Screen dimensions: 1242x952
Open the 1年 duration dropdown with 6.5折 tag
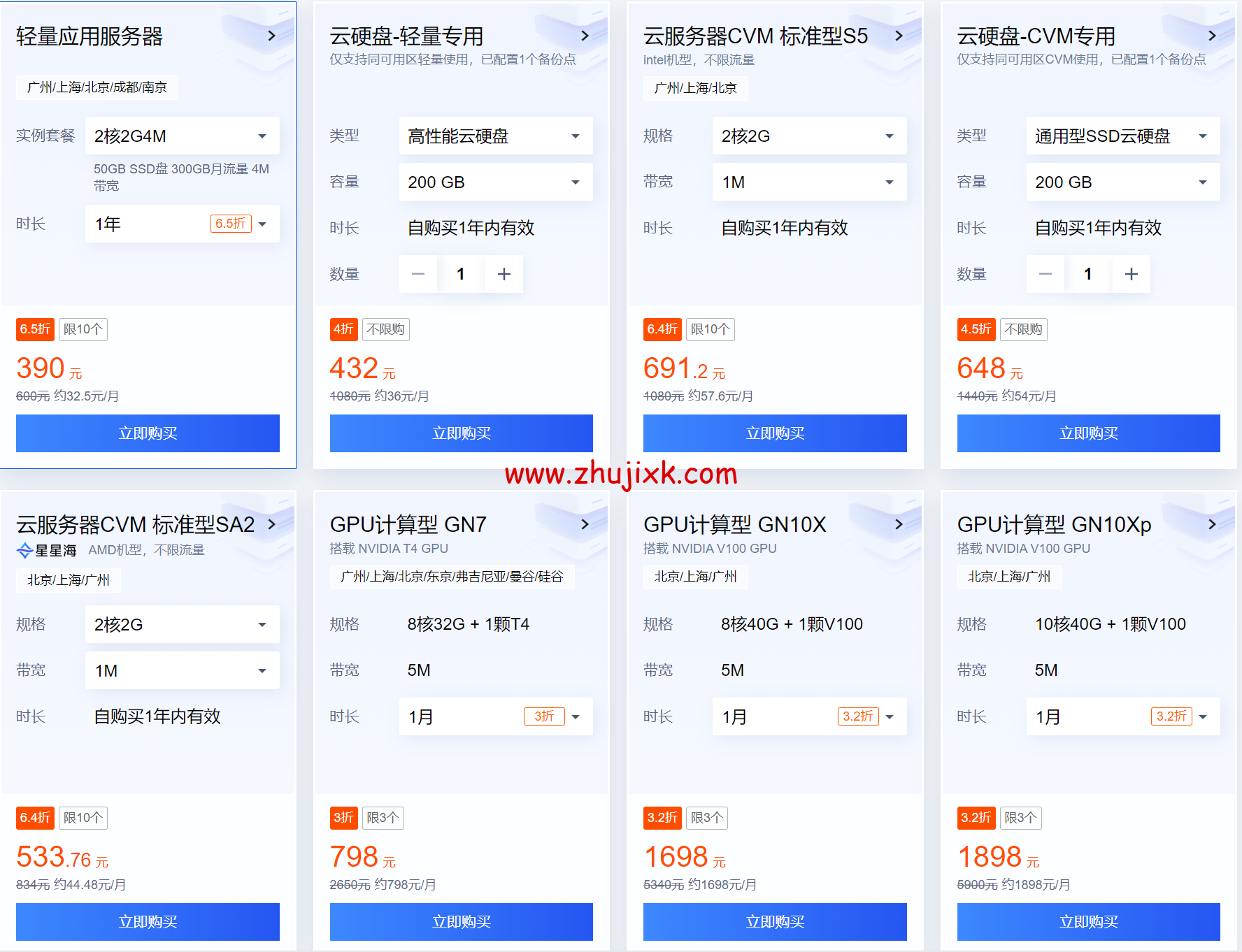click(x=182, y=224)
